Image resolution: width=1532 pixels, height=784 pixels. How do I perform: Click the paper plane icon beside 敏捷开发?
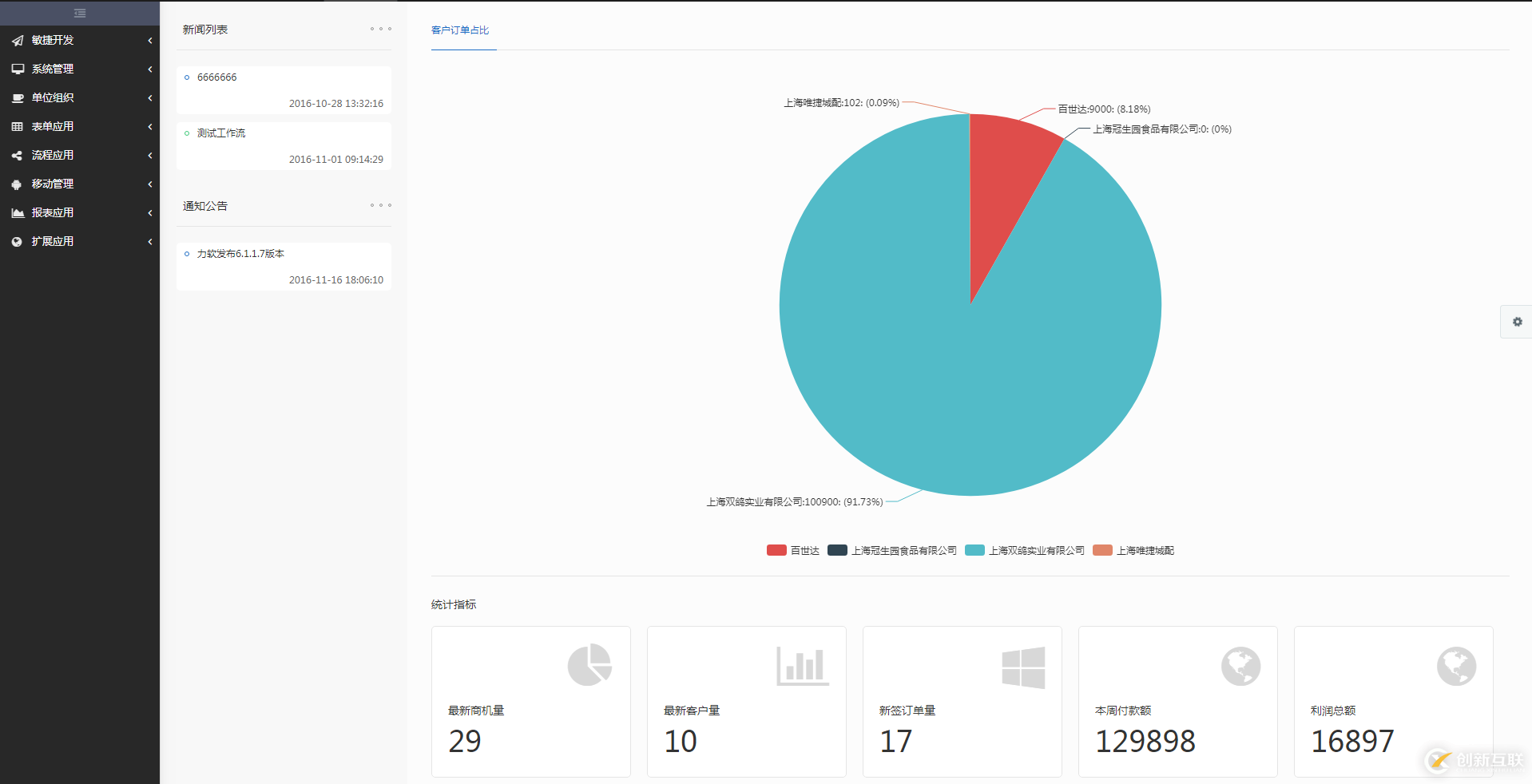click(x=18, y=41)
